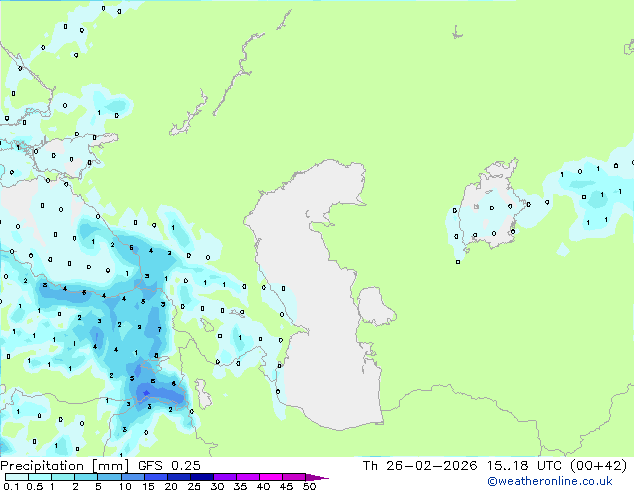
Task: Click the legend scale label '0.1'
Action: point(11,486)
